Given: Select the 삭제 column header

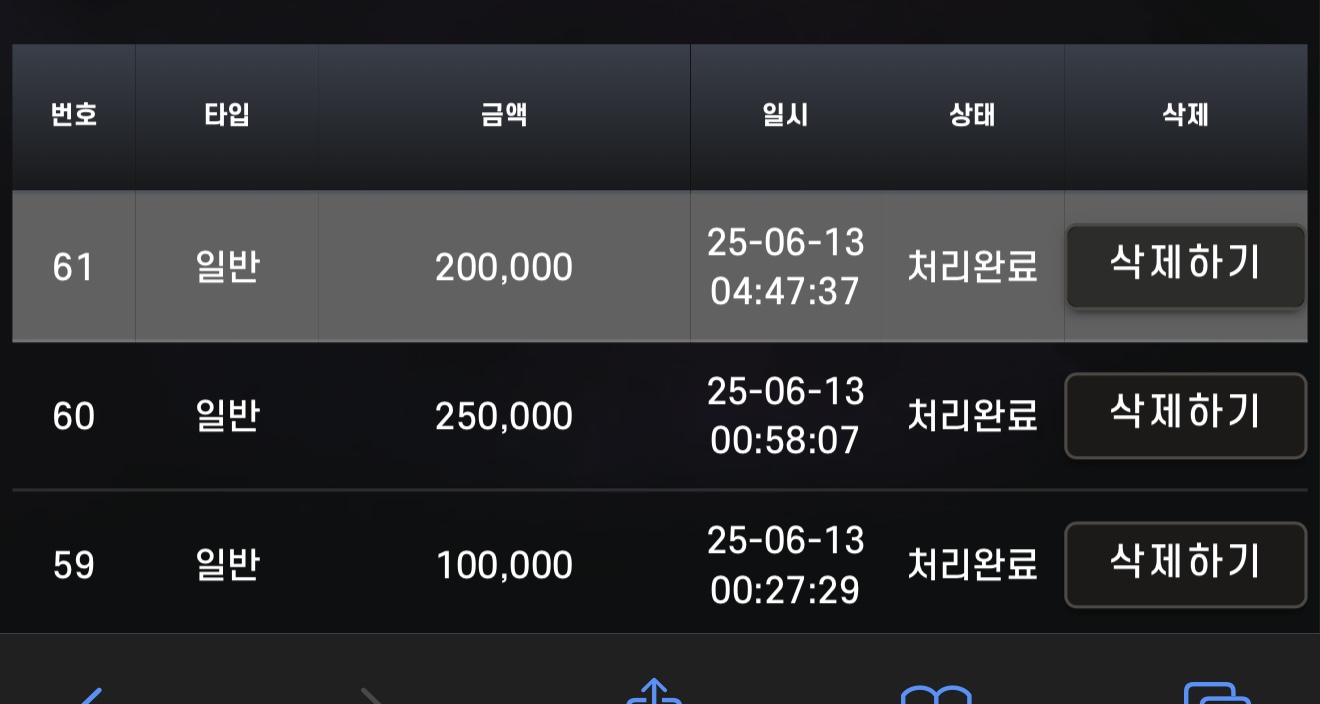Looking at the screenshot, I should [1186, 116].
